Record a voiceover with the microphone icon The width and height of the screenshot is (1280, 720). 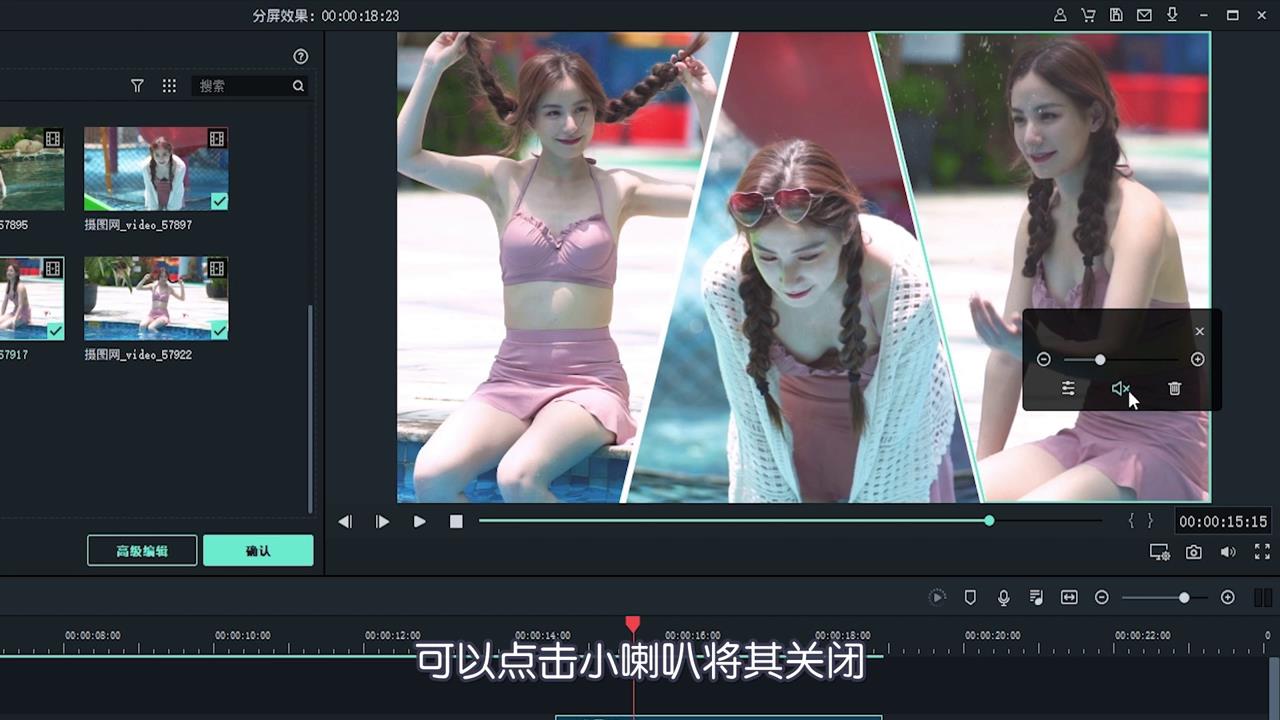pyautogui.click(x=1004, y=597)
